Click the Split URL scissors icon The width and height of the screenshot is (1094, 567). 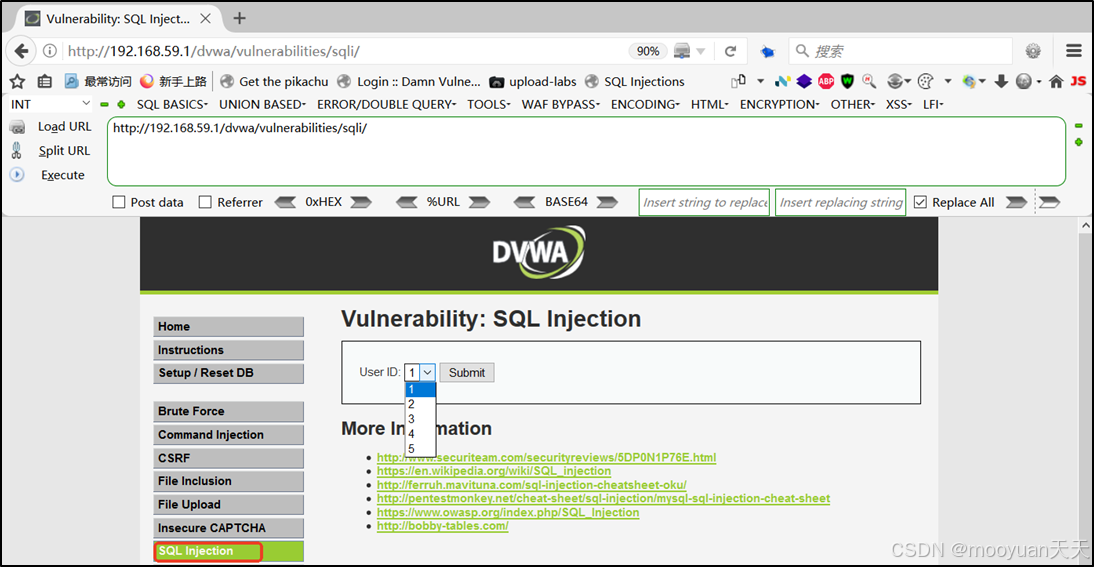click(x=17, y=151)
